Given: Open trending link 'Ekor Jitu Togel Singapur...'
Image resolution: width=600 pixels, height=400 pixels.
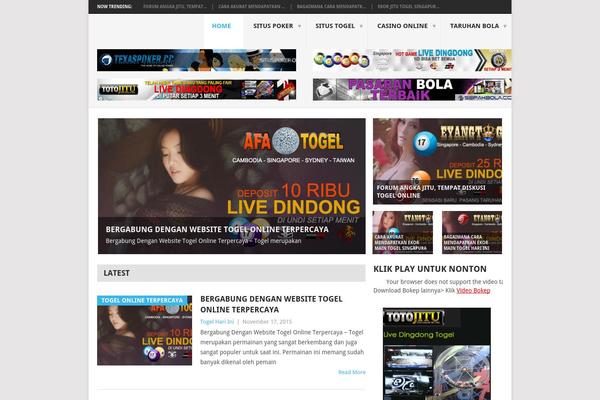Looking at the screenshot, I should [x=408, y=7].
